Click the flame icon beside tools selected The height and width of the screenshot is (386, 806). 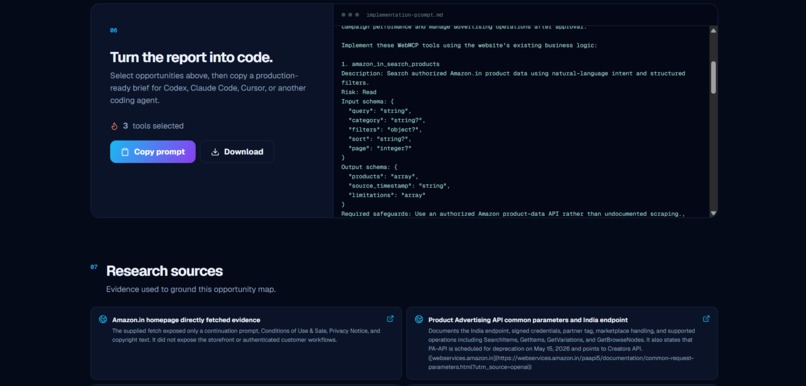114,126
